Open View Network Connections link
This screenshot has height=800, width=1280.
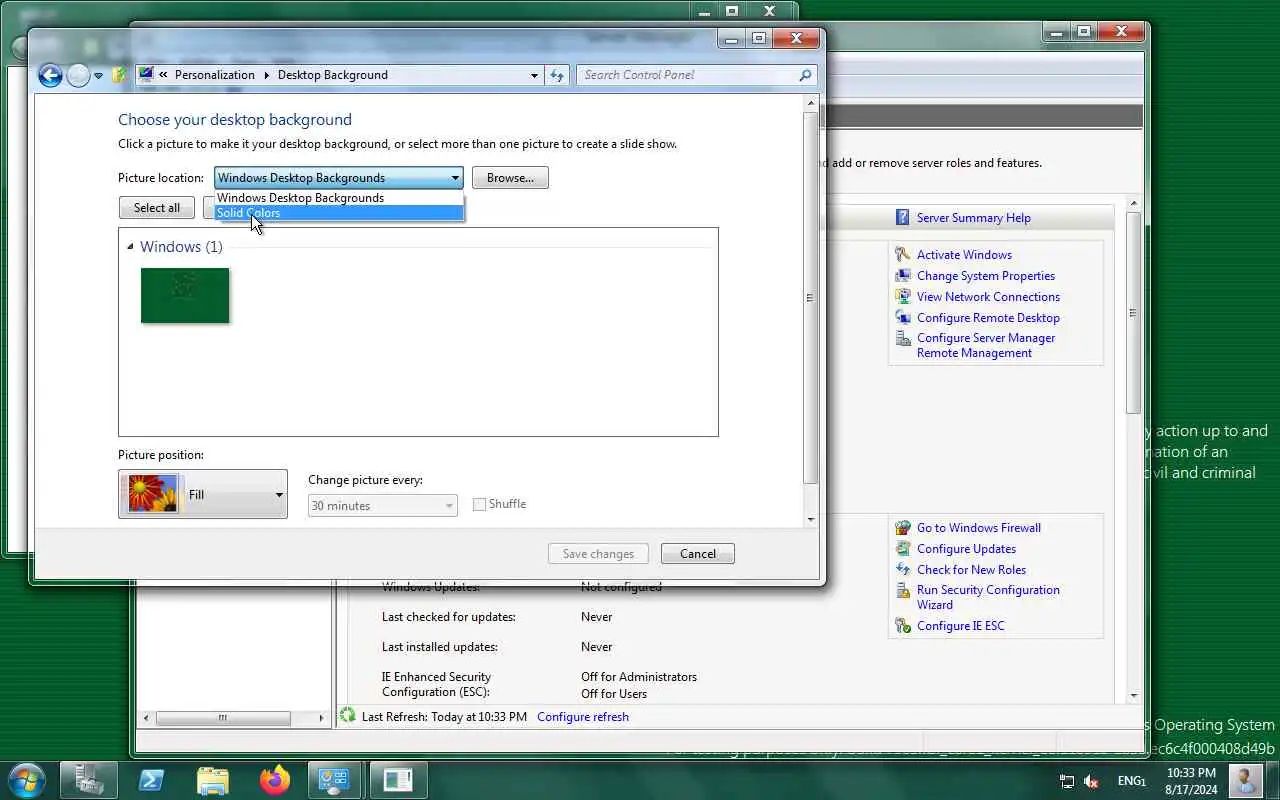pos(988,297)
